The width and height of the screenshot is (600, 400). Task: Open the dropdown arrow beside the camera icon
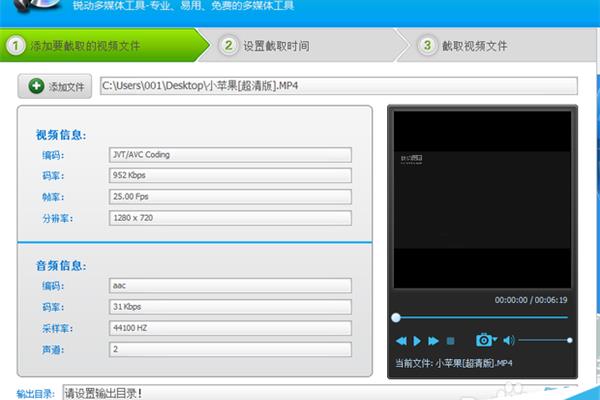[494, 341]
